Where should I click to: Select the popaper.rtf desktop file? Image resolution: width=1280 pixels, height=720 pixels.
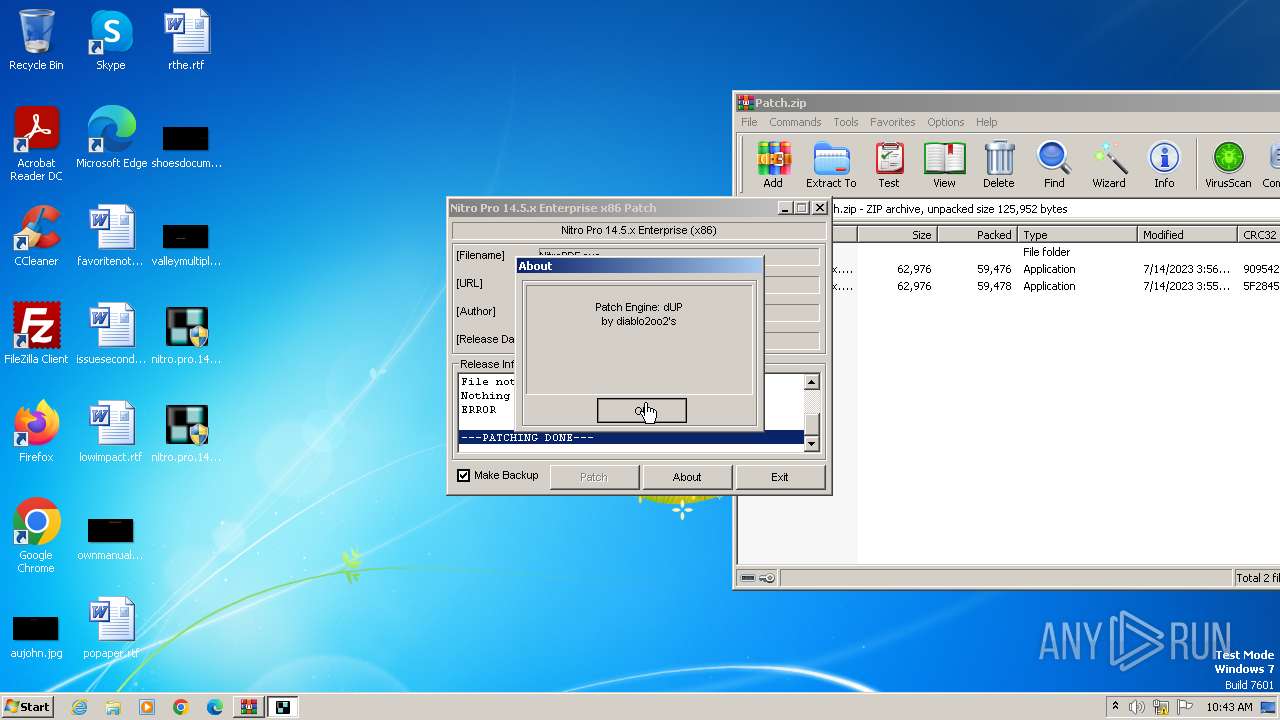pyautogui.click(x=111, y=628)
